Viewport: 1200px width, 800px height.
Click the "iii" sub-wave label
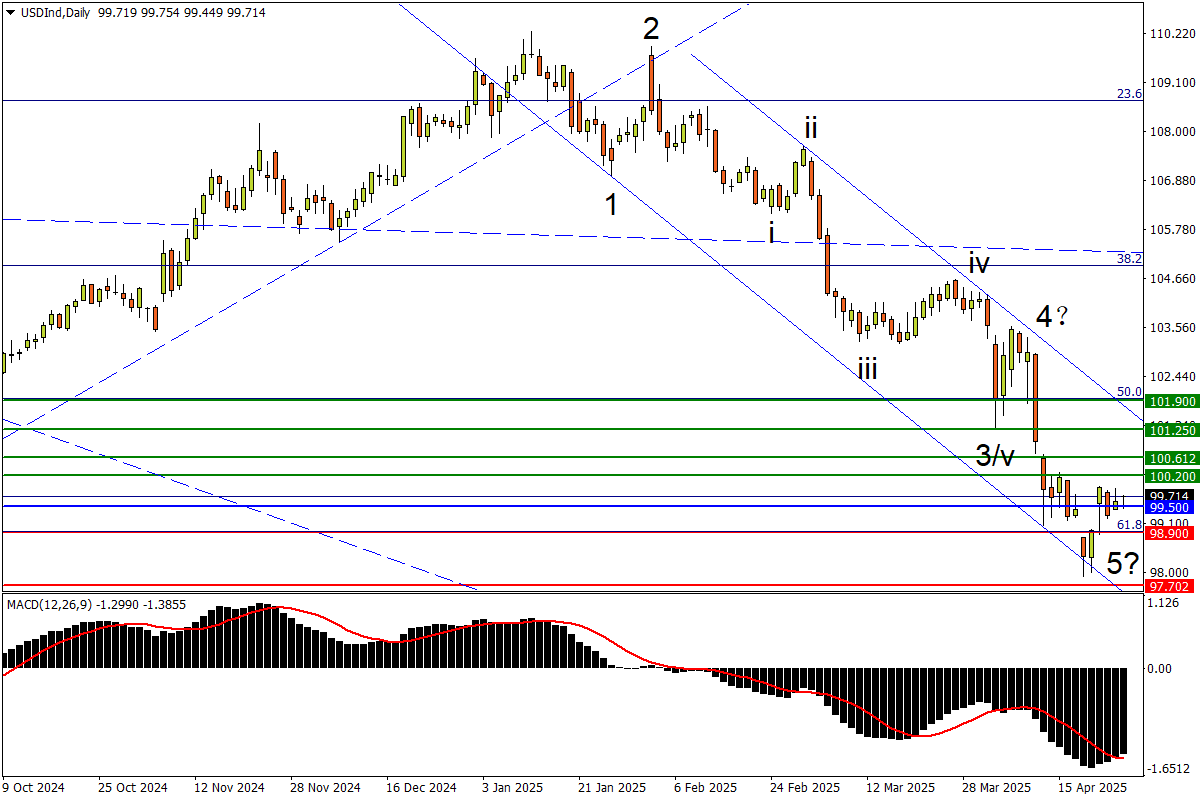pos(867,370)
